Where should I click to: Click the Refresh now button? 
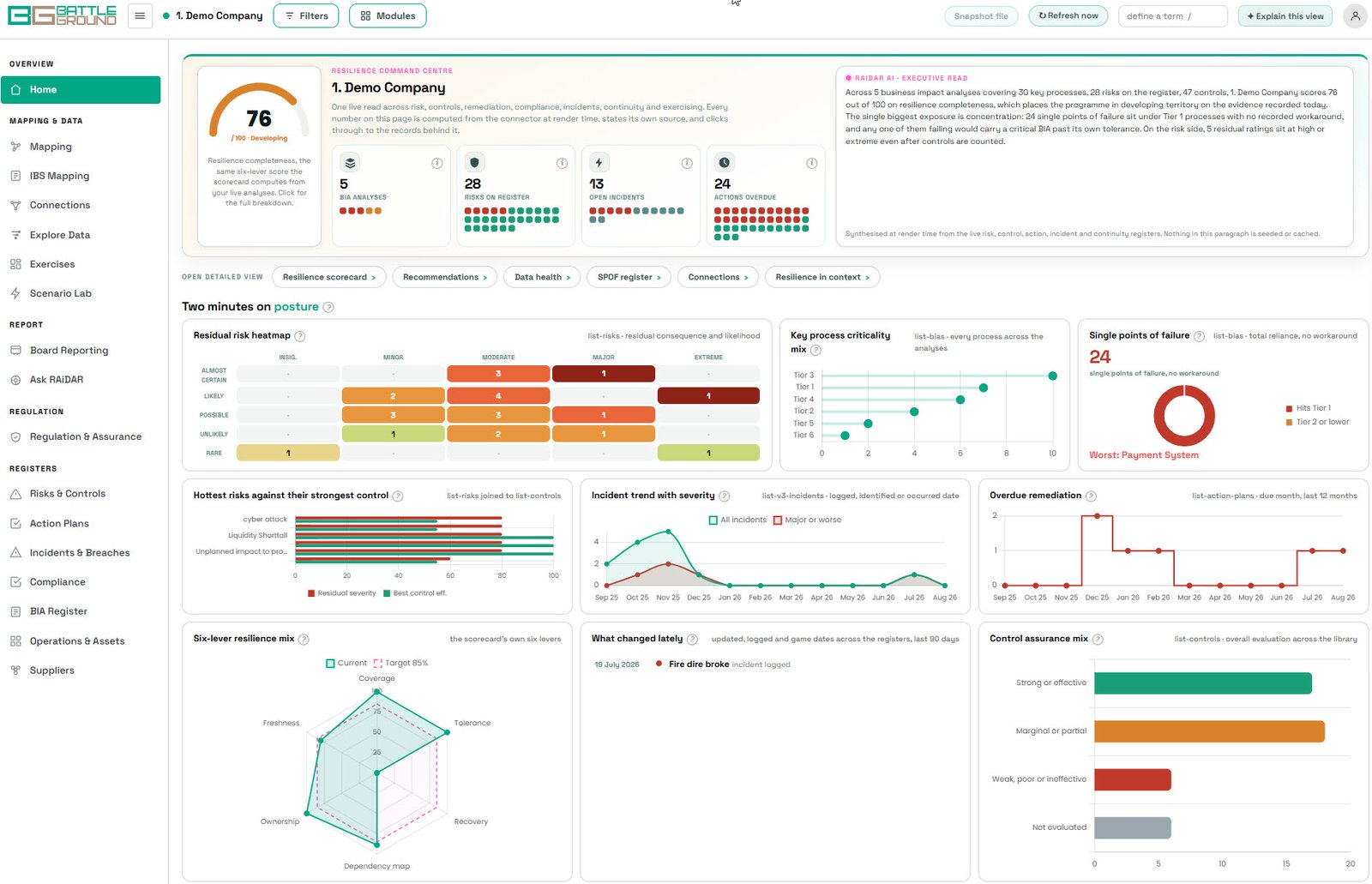1068,15
